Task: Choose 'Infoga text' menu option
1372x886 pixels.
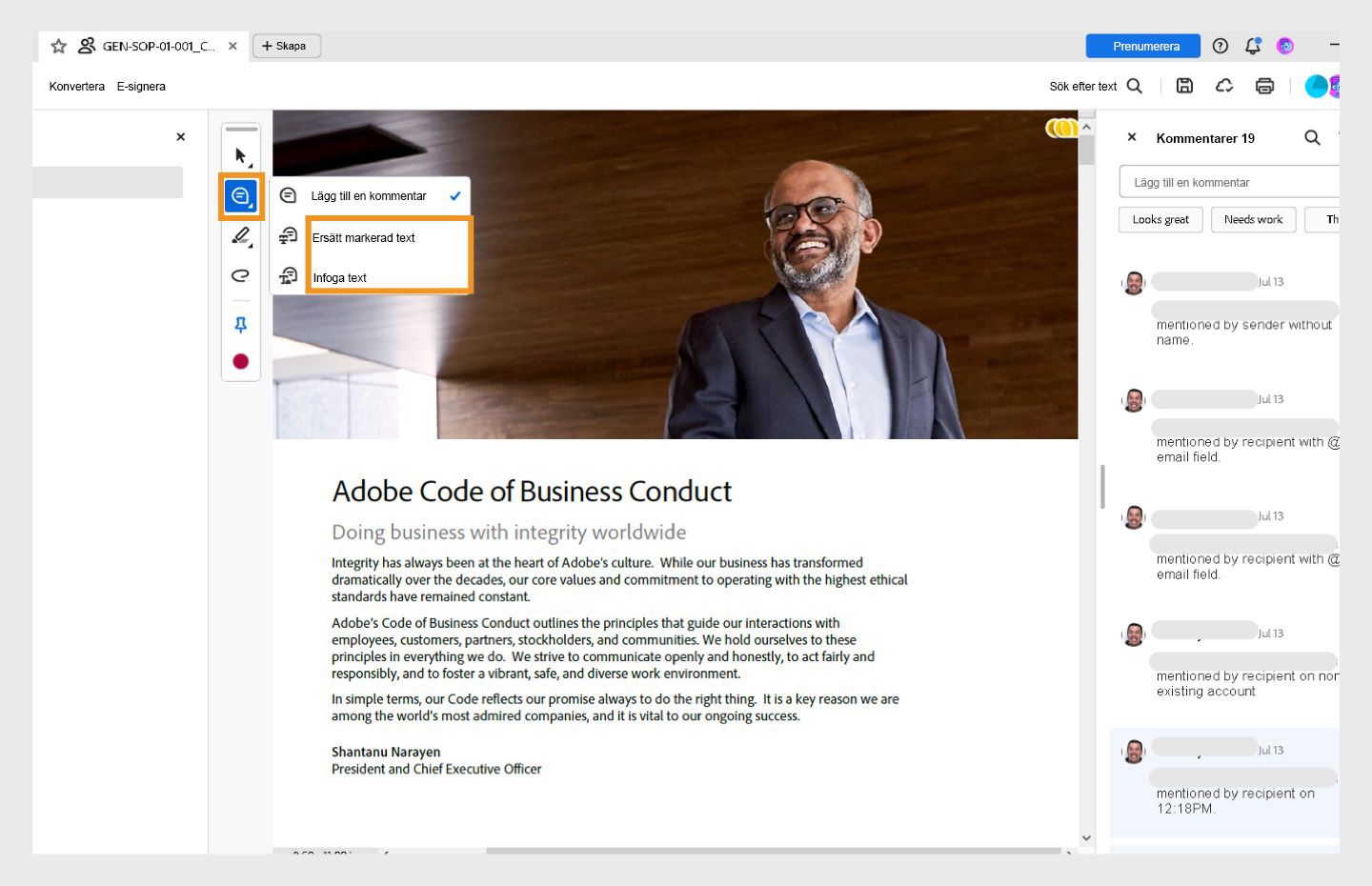Action: pos(340,277)
